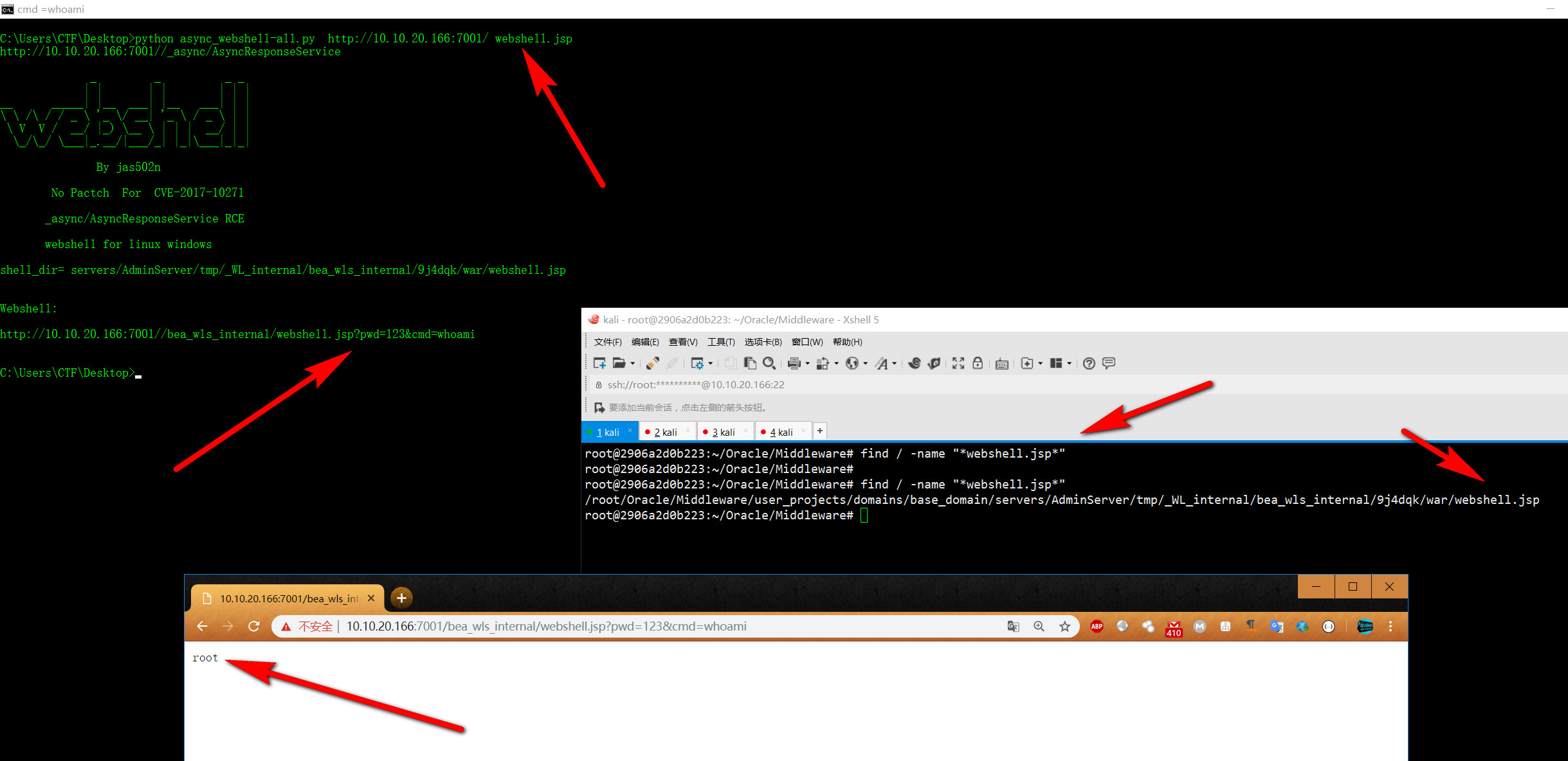This screenshot has height=761, width=1568.
Task: Click the Xshell paste clipboard icon
Action: click(750, 363)
